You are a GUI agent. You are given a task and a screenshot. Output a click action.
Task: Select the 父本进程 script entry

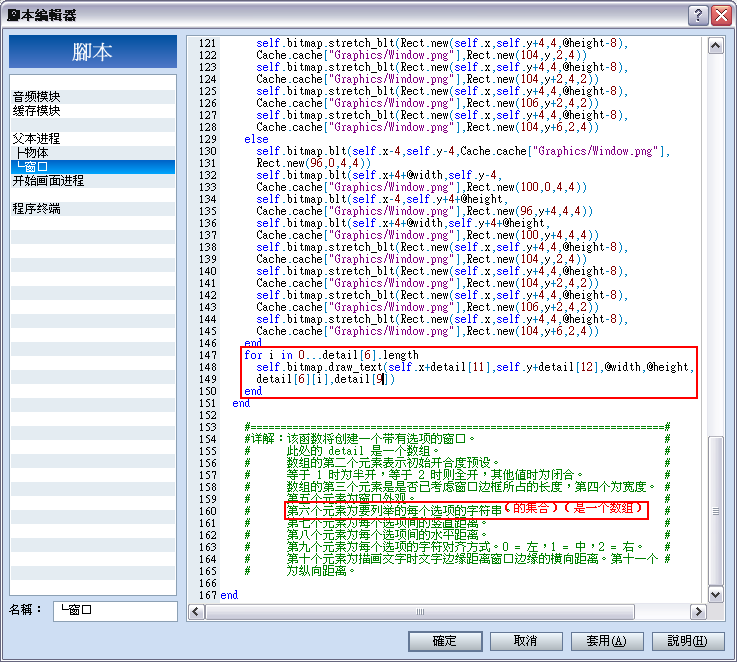[x=93, y=139]
